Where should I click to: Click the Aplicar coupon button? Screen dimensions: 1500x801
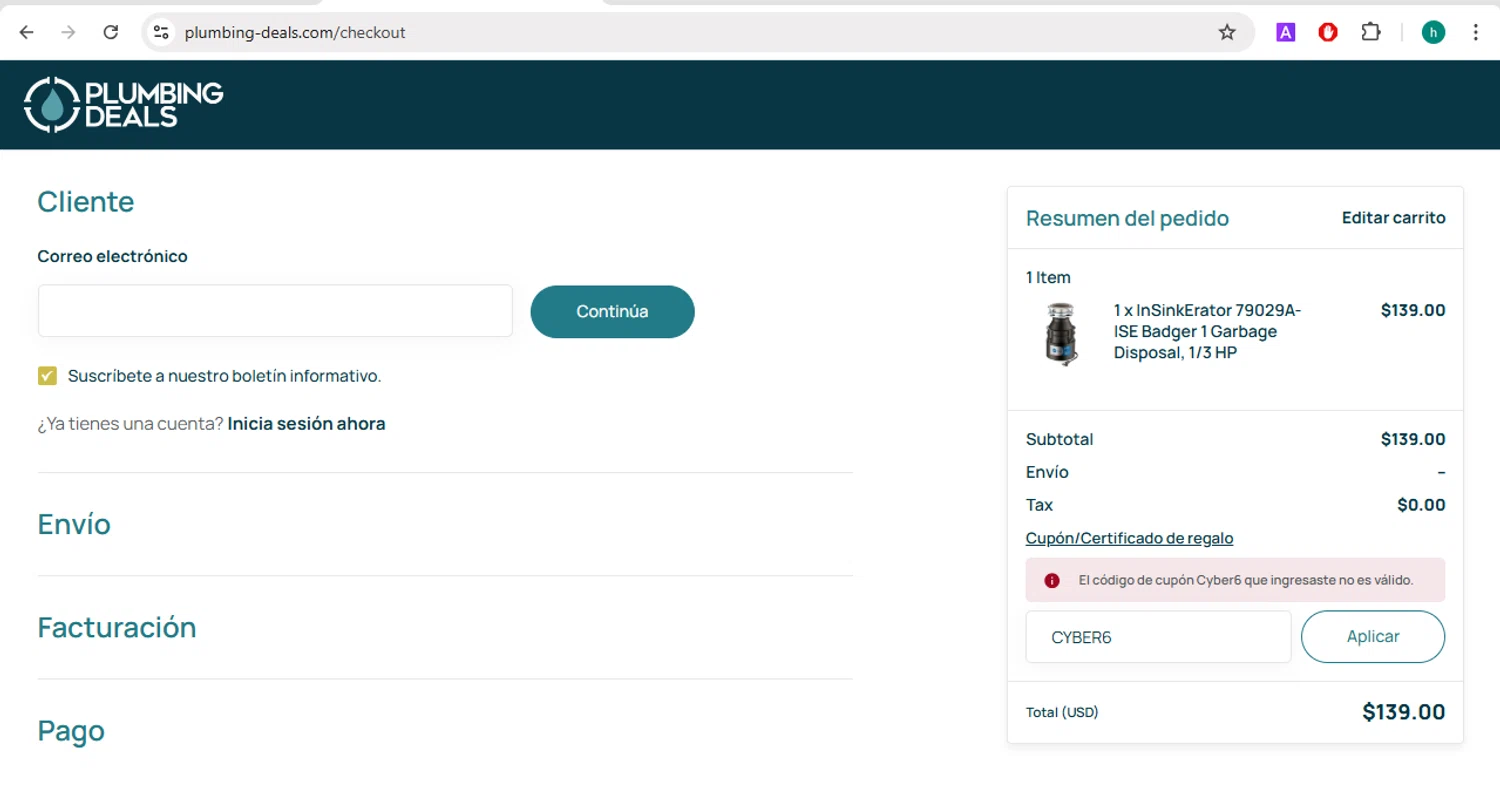[x=1372, y=637]
